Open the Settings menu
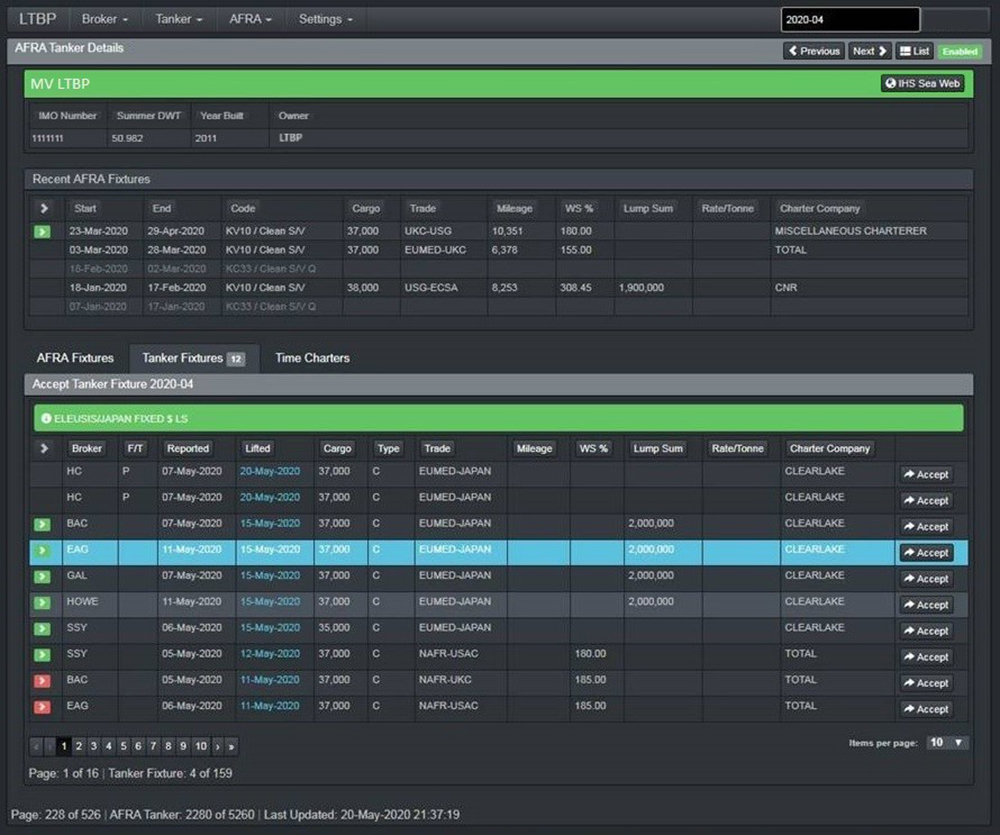 (325, 19)
